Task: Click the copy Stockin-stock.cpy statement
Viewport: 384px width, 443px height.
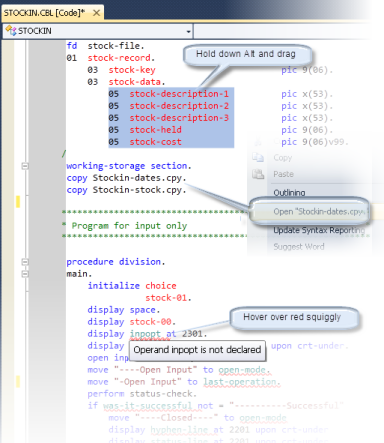Action: (x=126, y=190)
